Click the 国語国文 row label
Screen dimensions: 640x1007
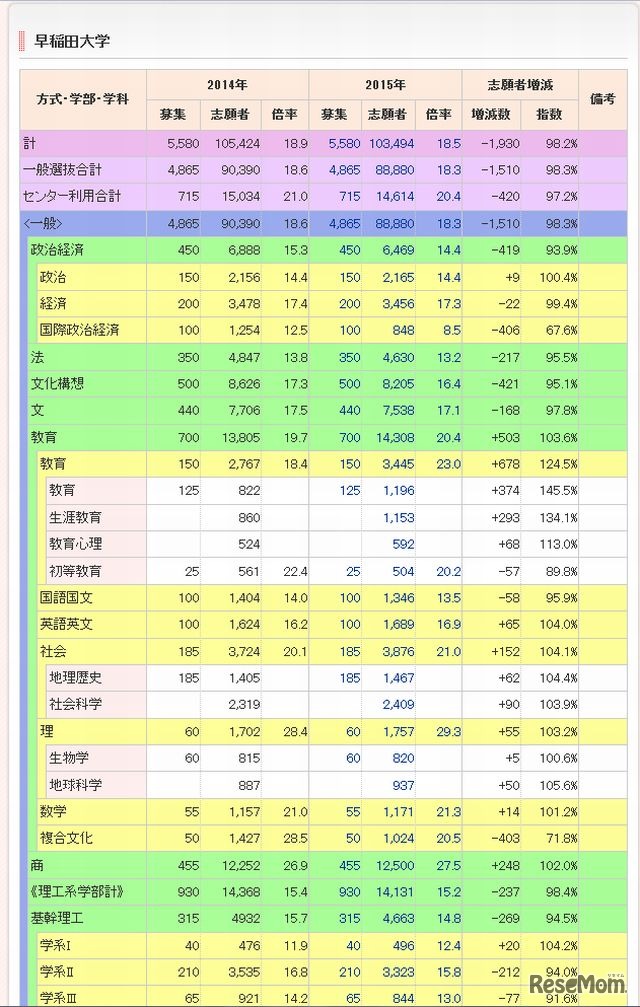tap(66, 597)
